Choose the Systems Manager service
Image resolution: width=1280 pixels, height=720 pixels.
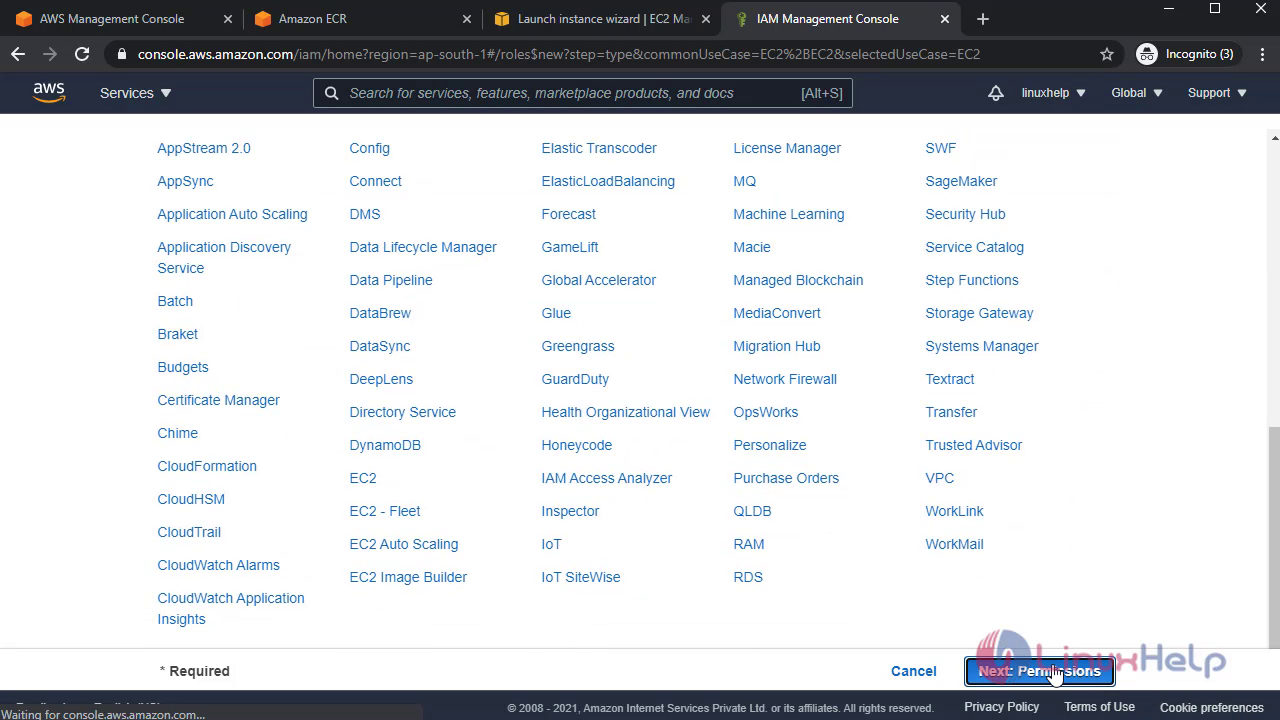pos(982,346)
